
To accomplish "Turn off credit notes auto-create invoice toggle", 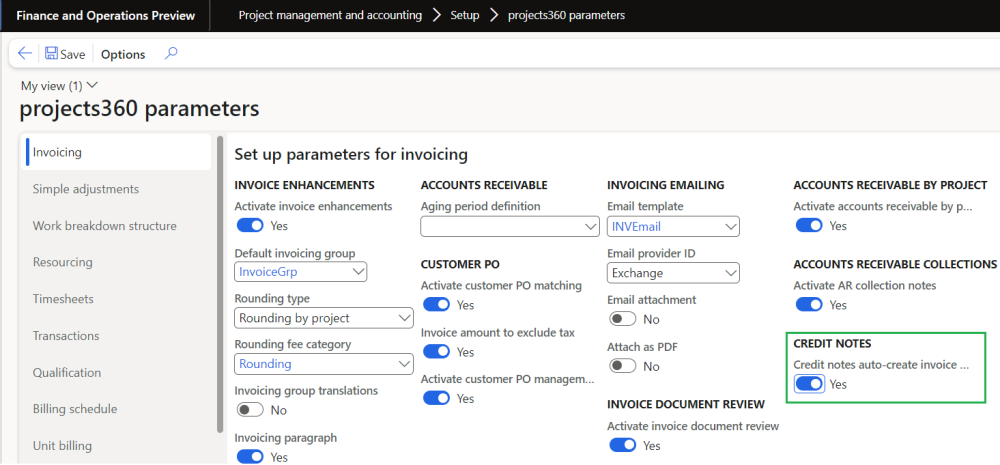I will click(x=809, y=384).
